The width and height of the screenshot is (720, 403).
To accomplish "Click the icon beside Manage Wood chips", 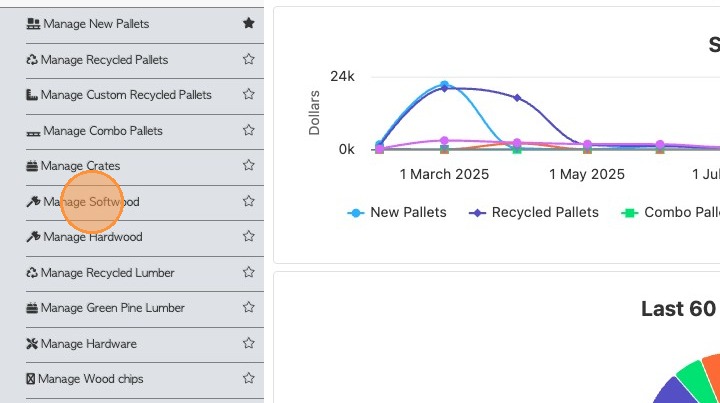I will 31,379.
